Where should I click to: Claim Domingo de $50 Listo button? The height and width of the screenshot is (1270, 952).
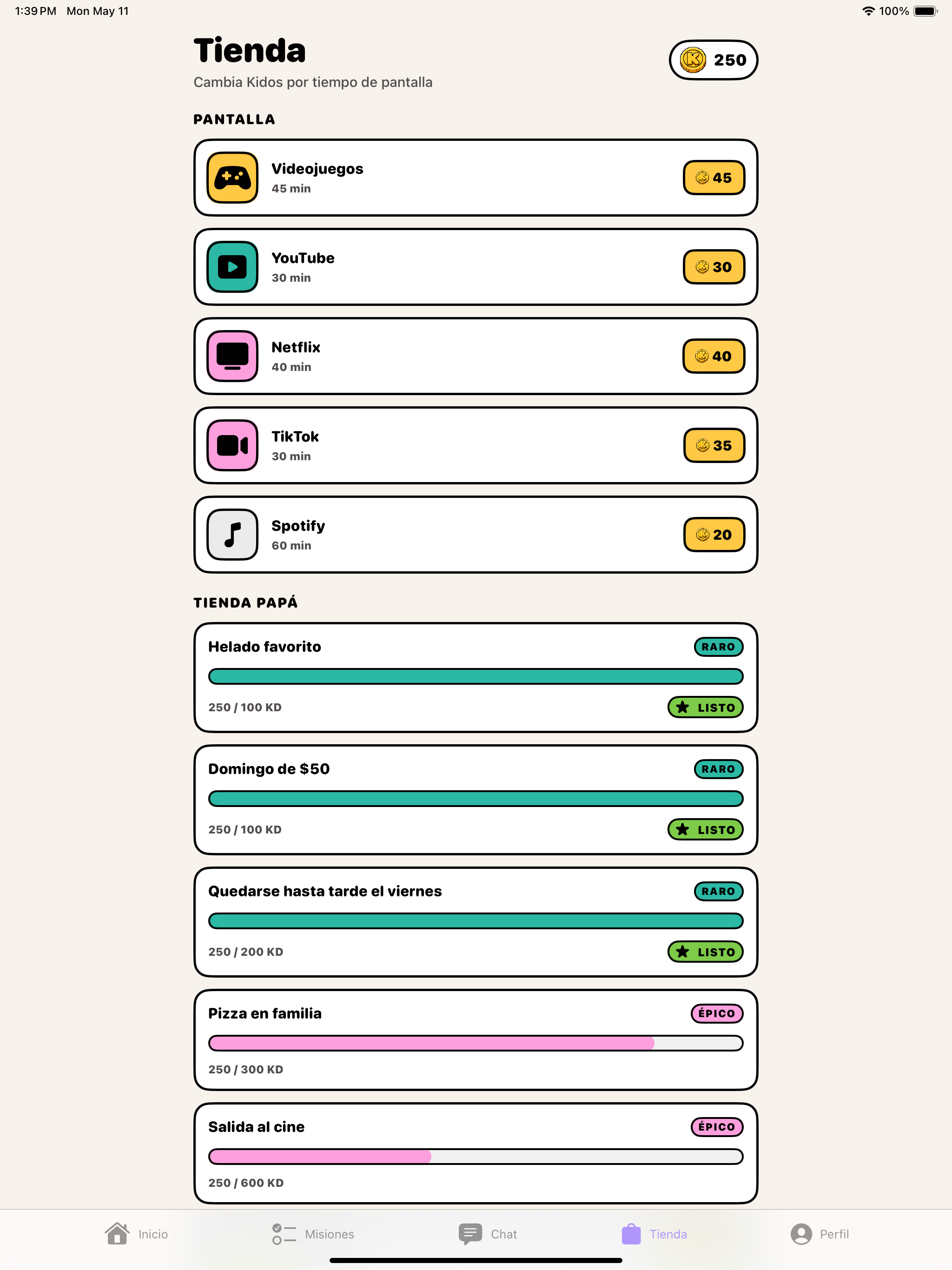705,830
